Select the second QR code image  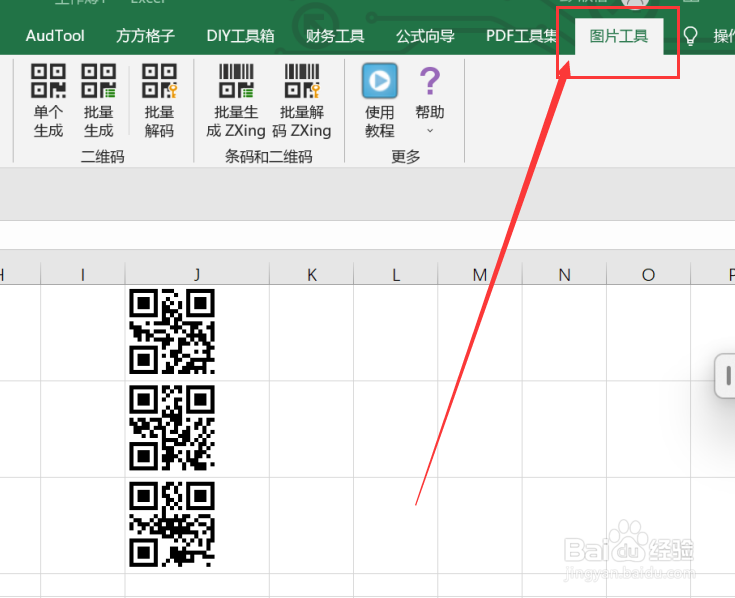(x=172, y=428)
